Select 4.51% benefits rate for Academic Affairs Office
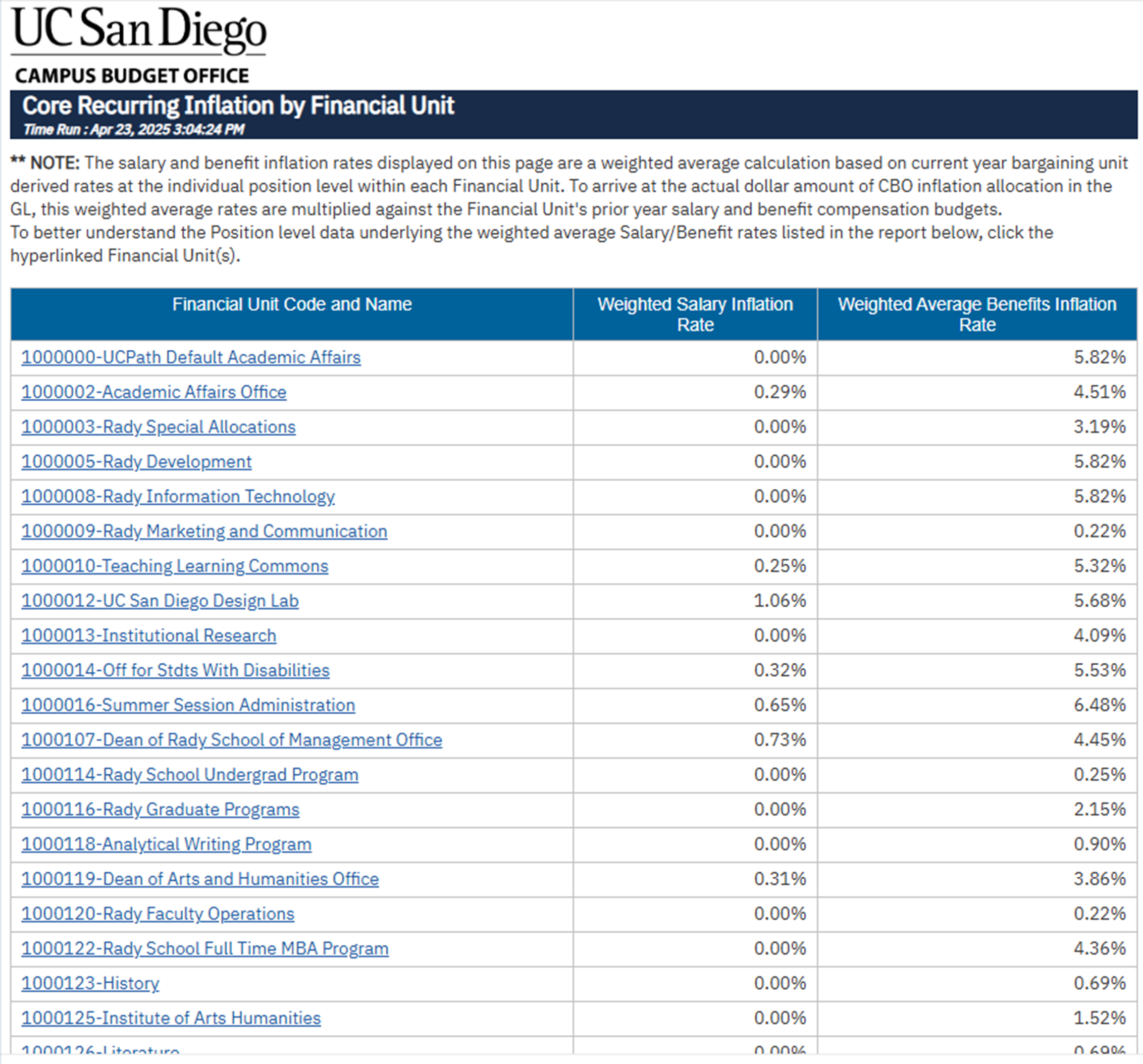The image size is (1143, 1064). (1099, 392)
